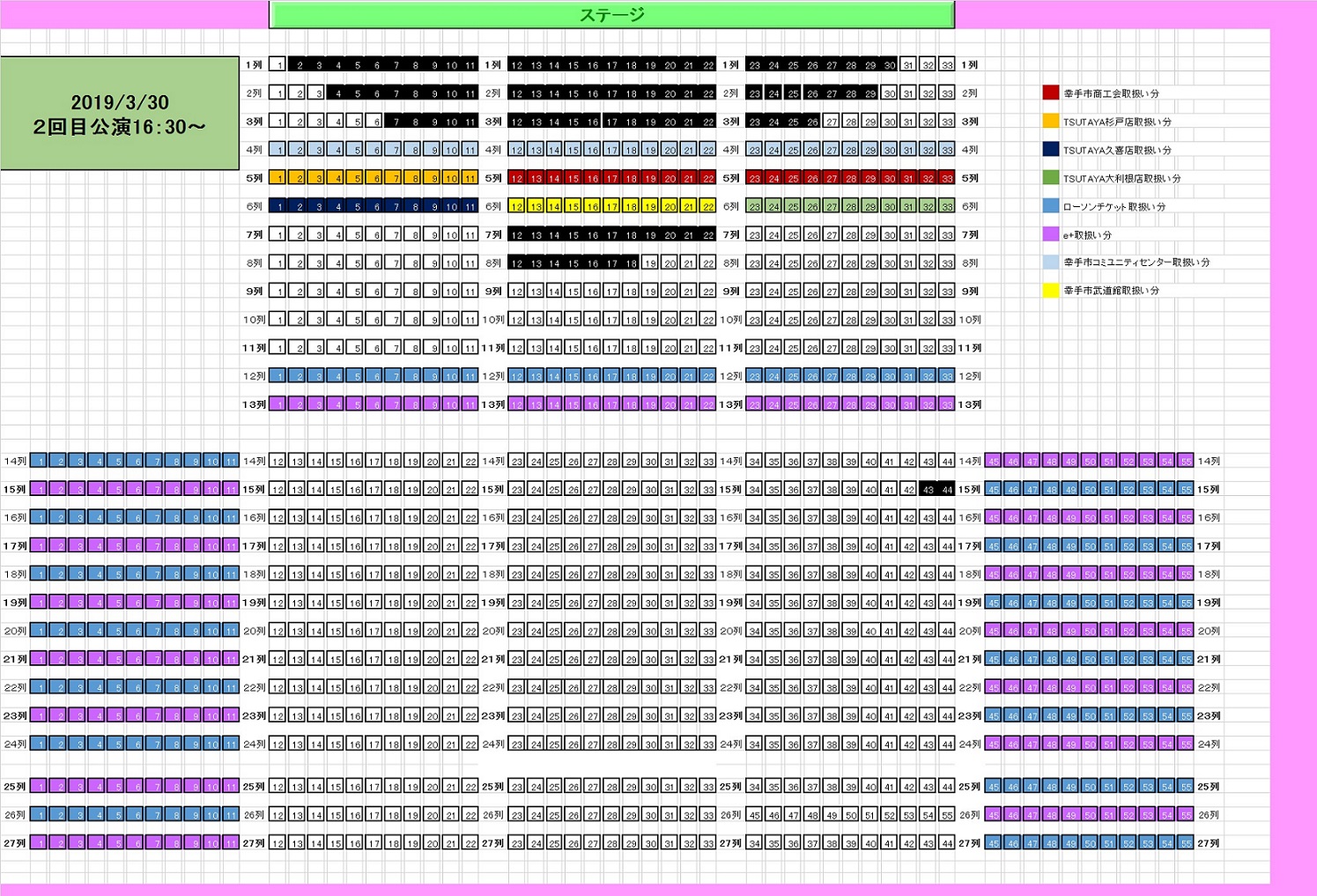Click the blue ローソンチケット legend swatch
Screen dimensions: 1317x896
1050,206
